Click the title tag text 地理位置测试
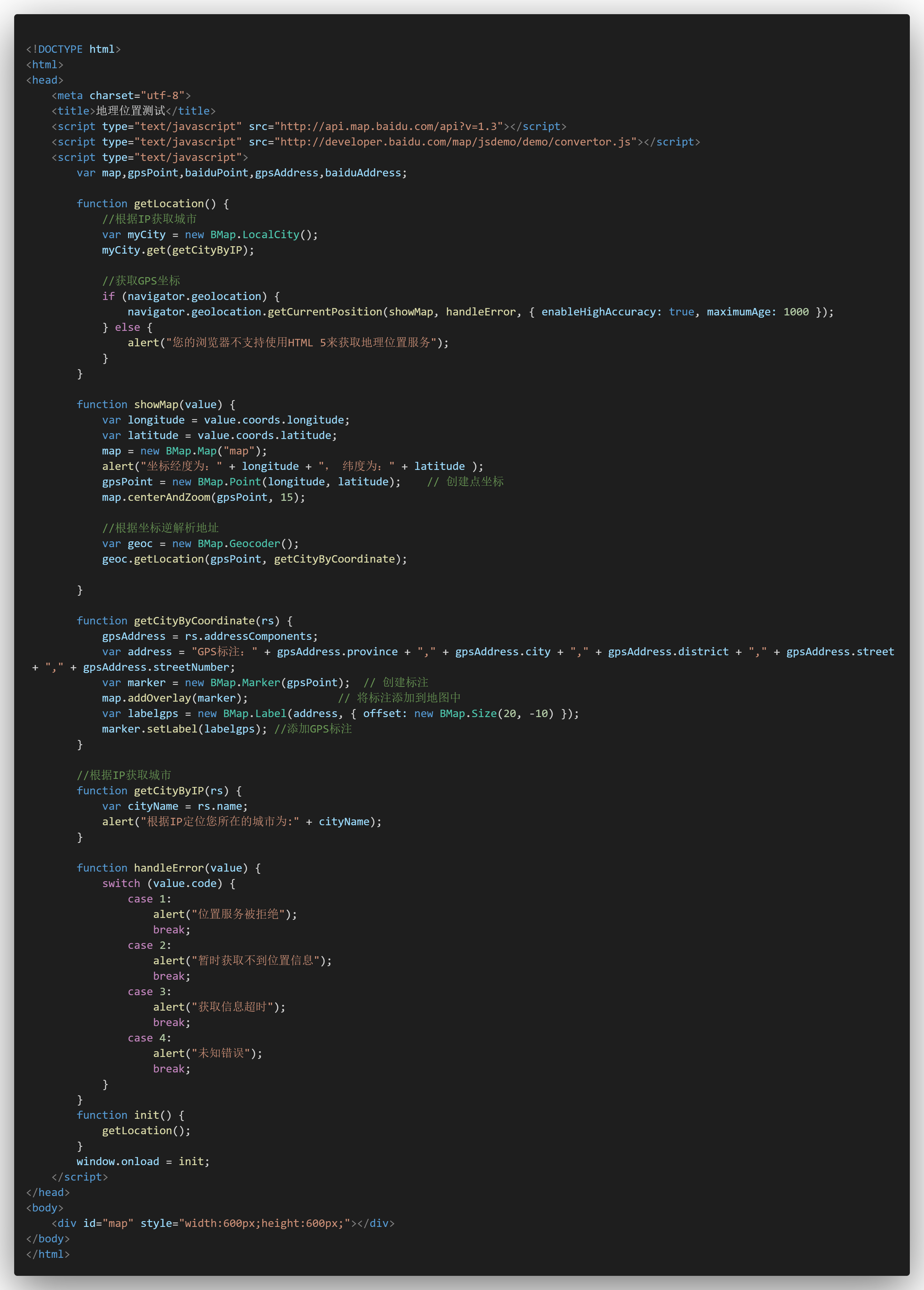Image resolution: width=924 pixels, height=1290 pixels. click(x=131, y=111)
